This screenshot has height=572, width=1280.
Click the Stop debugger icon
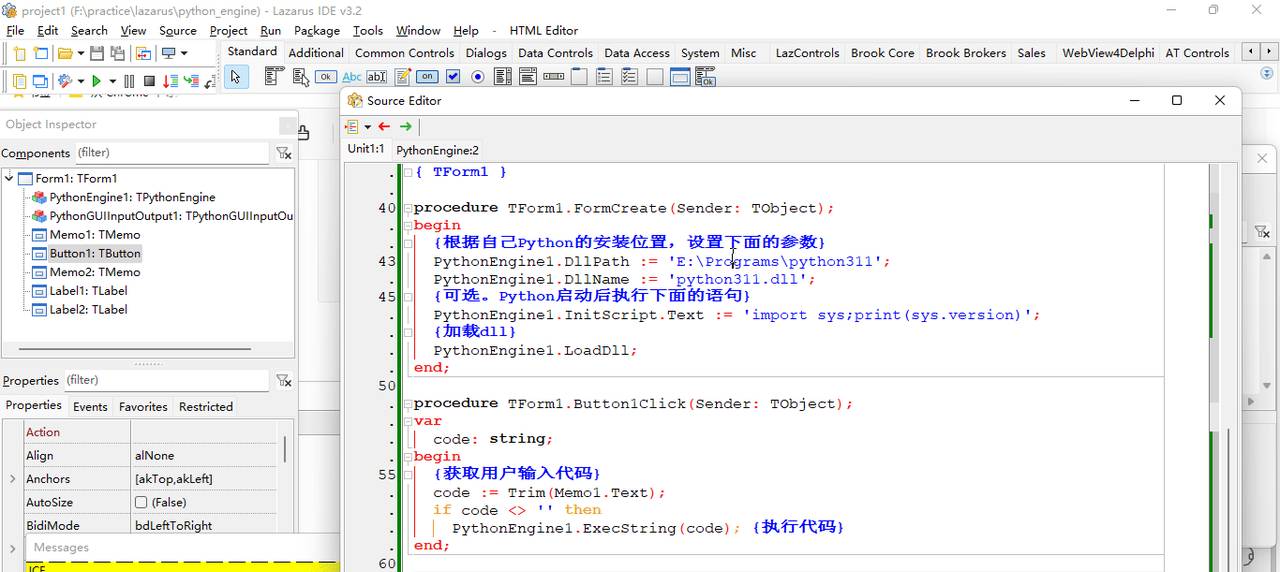click(149, 81)
